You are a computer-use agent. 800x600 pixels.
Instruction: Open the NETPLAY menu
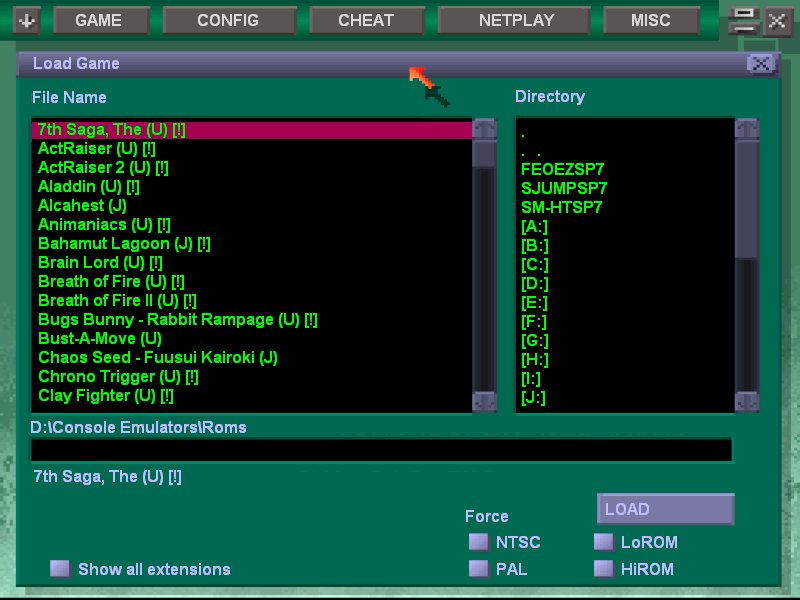point(514,20)
